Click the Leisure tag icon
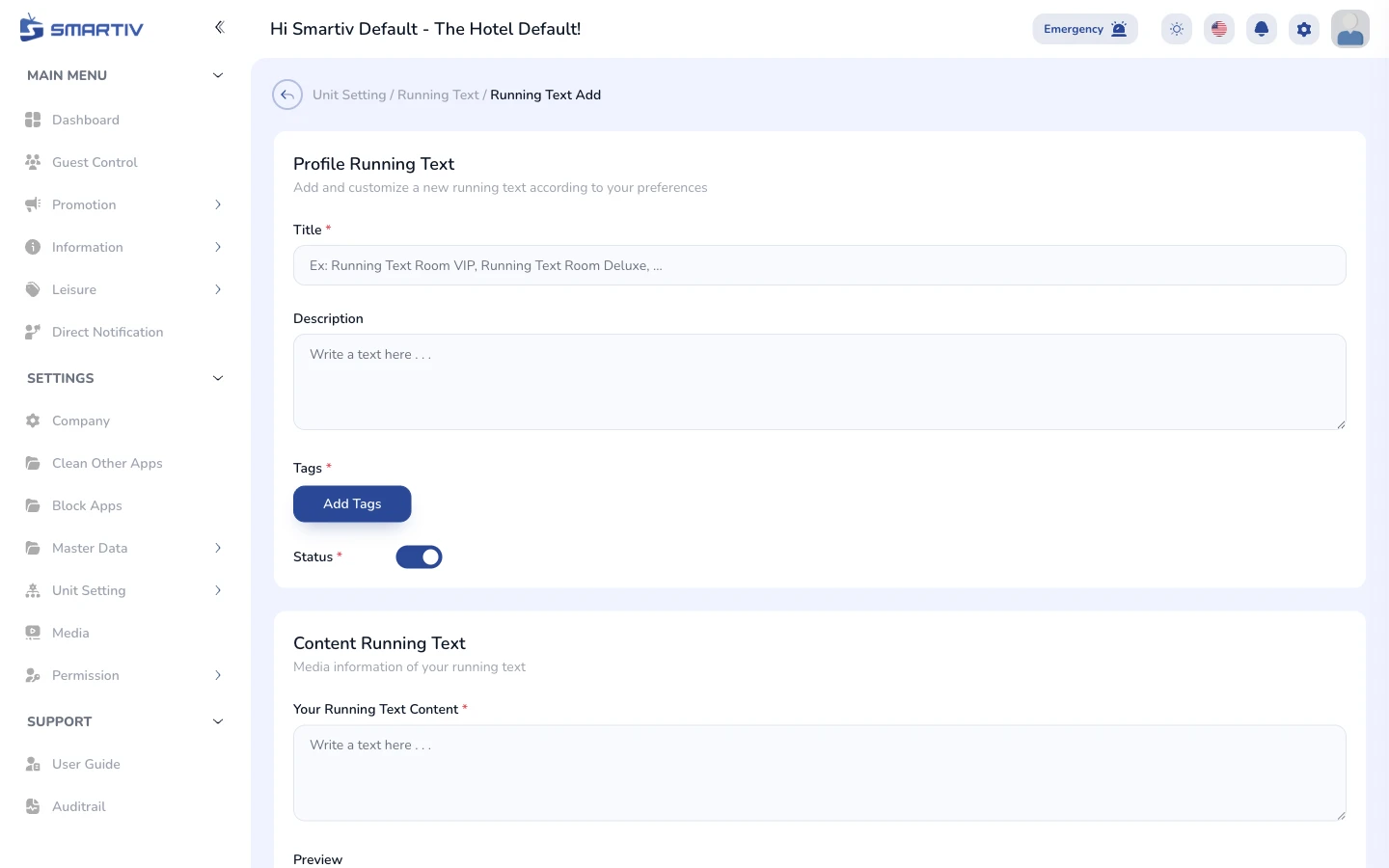 [33, 289]
